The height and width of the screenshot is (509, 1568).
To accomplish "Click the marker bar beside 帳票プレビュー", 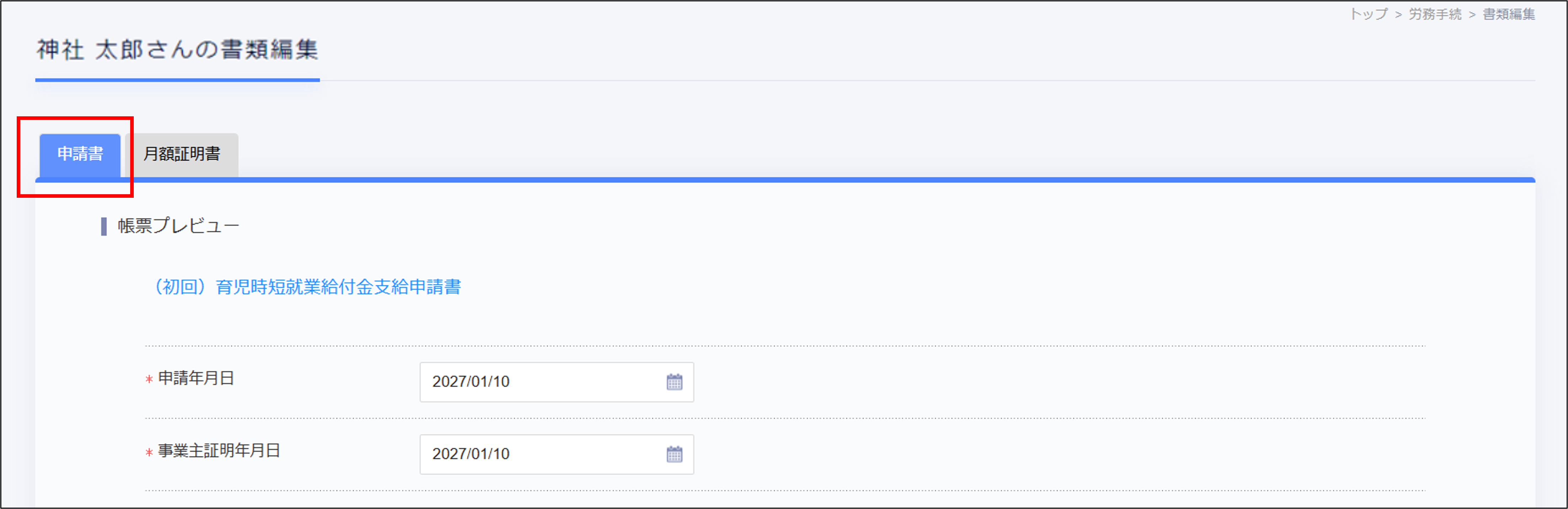I will coord(104,227).
